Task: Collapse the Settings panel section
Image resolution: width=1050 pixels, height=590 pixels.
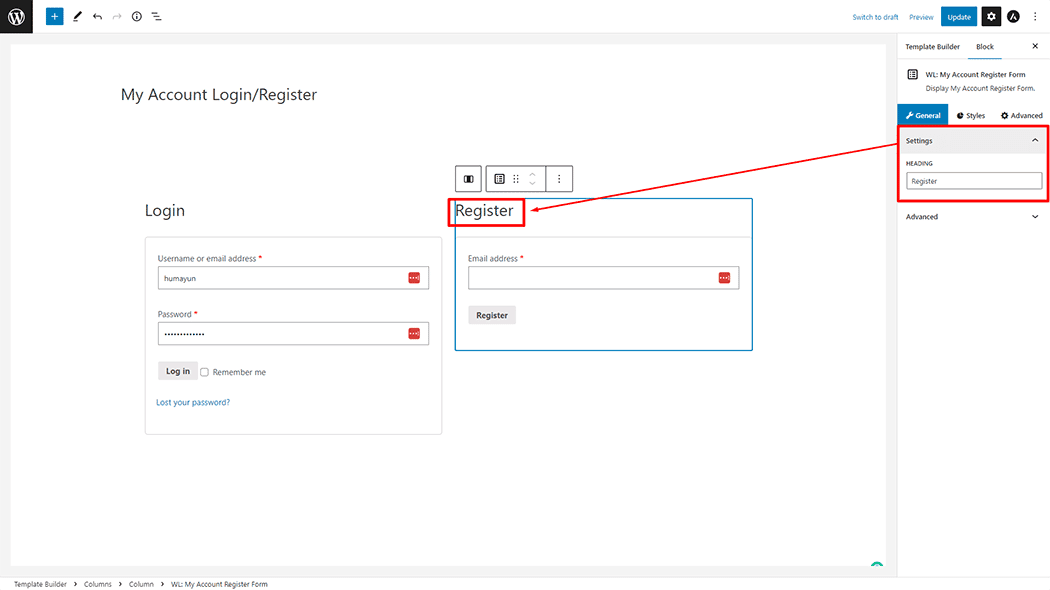Action: pos(1035,140)
